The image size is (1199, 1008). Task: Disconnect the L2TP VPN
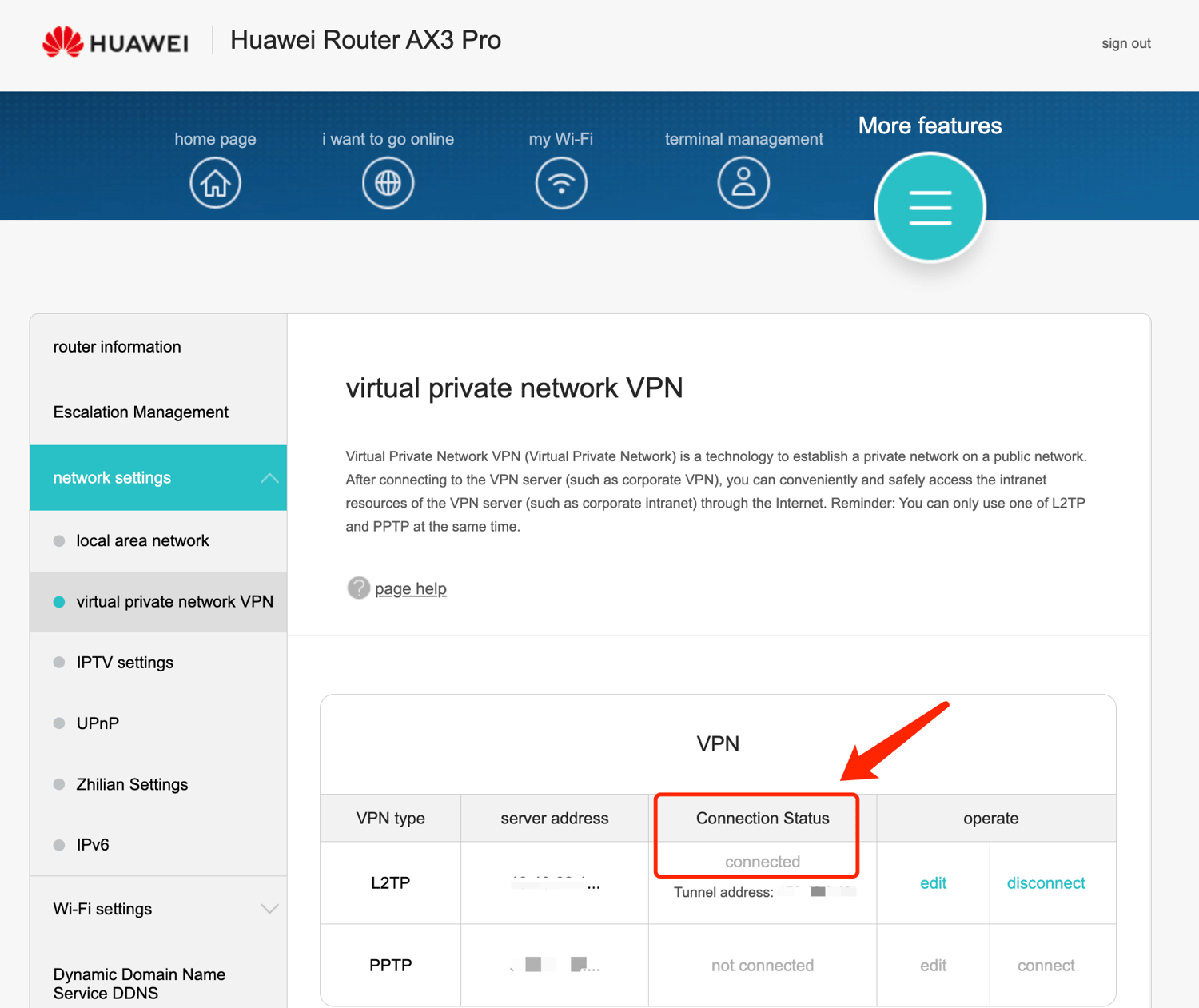coord(1046,883)
